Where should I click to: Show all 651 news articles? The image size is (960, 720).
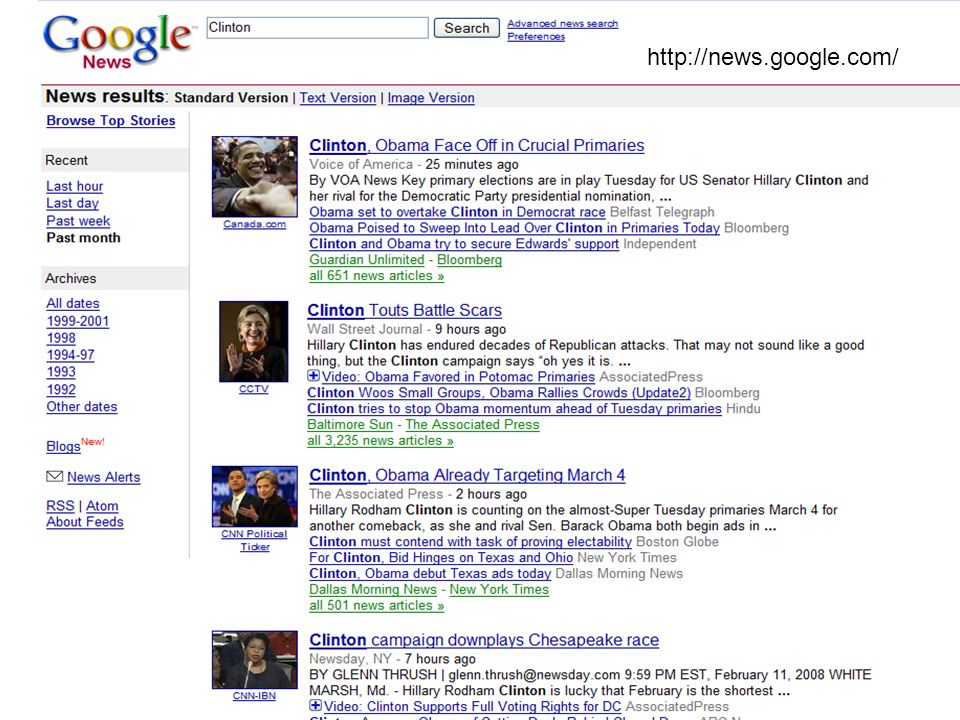377,276
